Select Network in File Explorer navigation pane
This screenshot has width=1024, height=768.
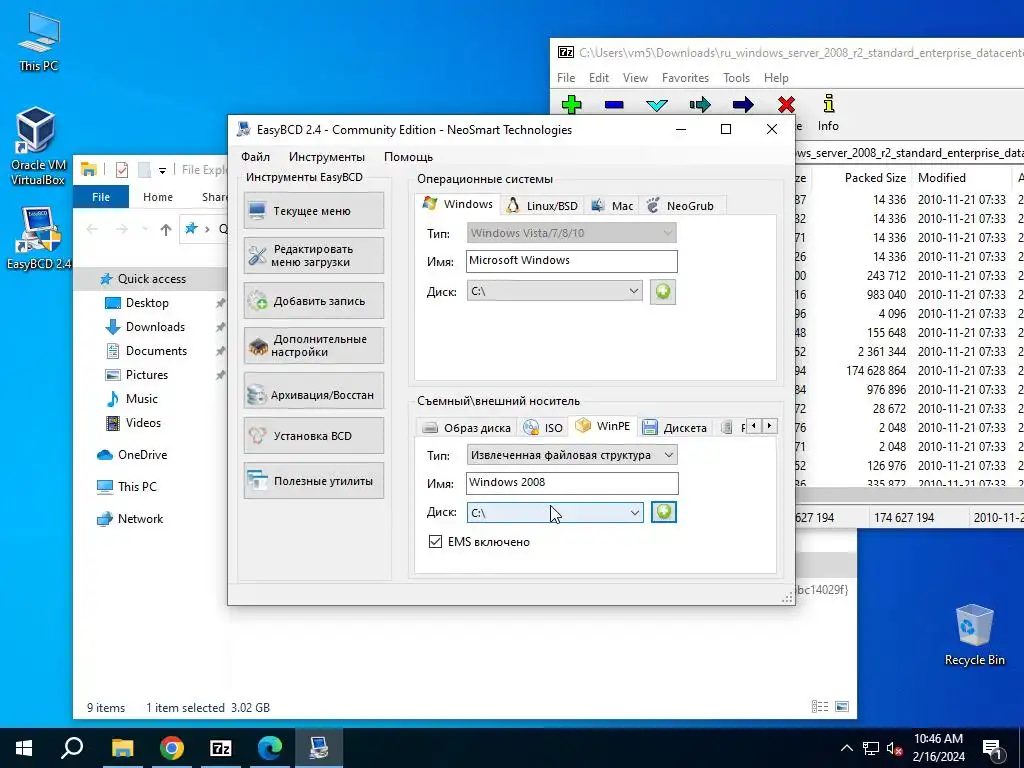(140, 519)
